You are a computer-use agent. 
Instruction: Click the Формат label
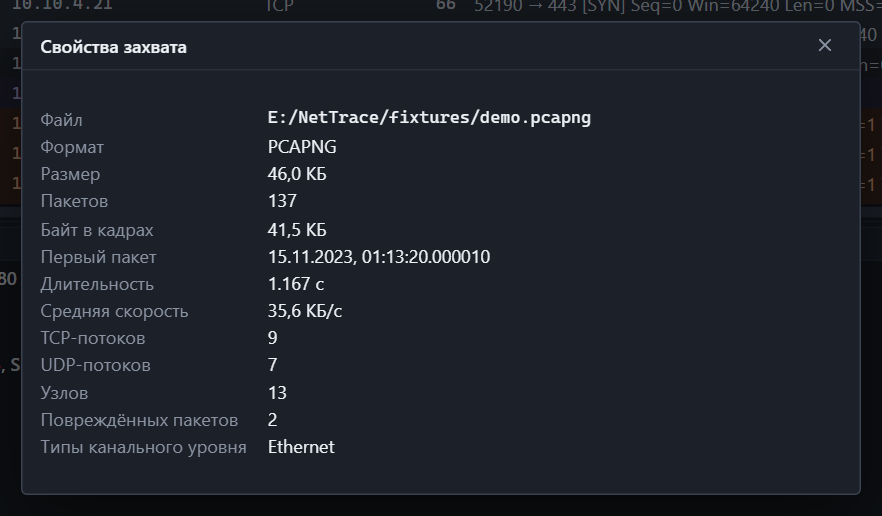point(72,147)
